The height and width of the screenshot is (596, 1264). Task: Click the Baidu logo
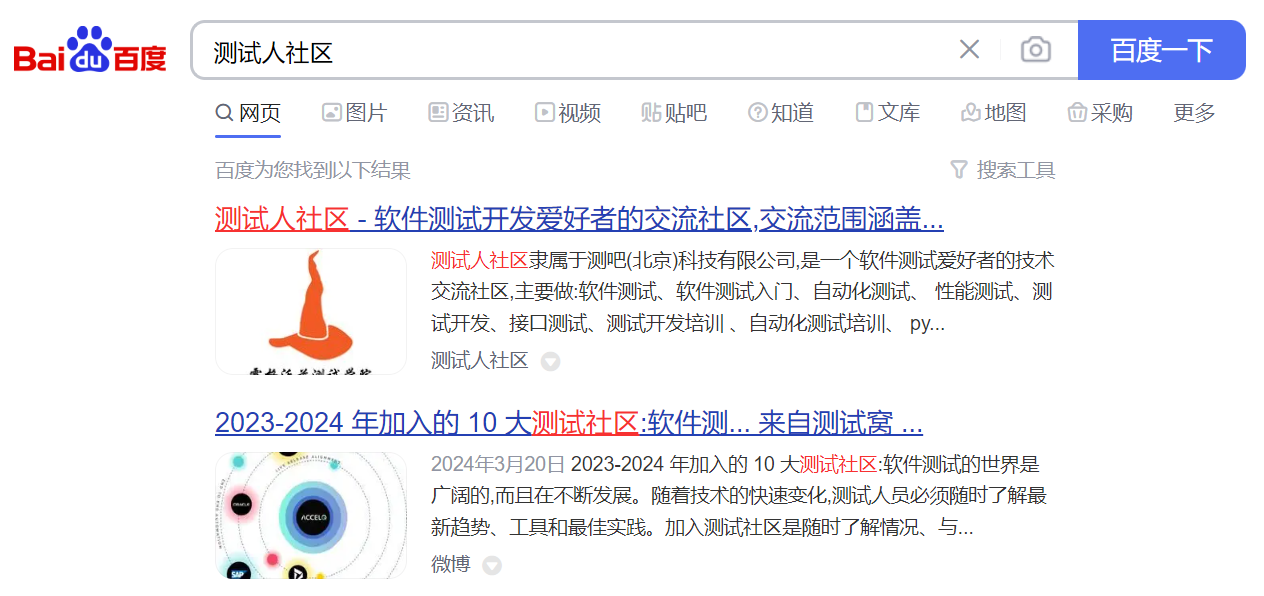[90, 51]
